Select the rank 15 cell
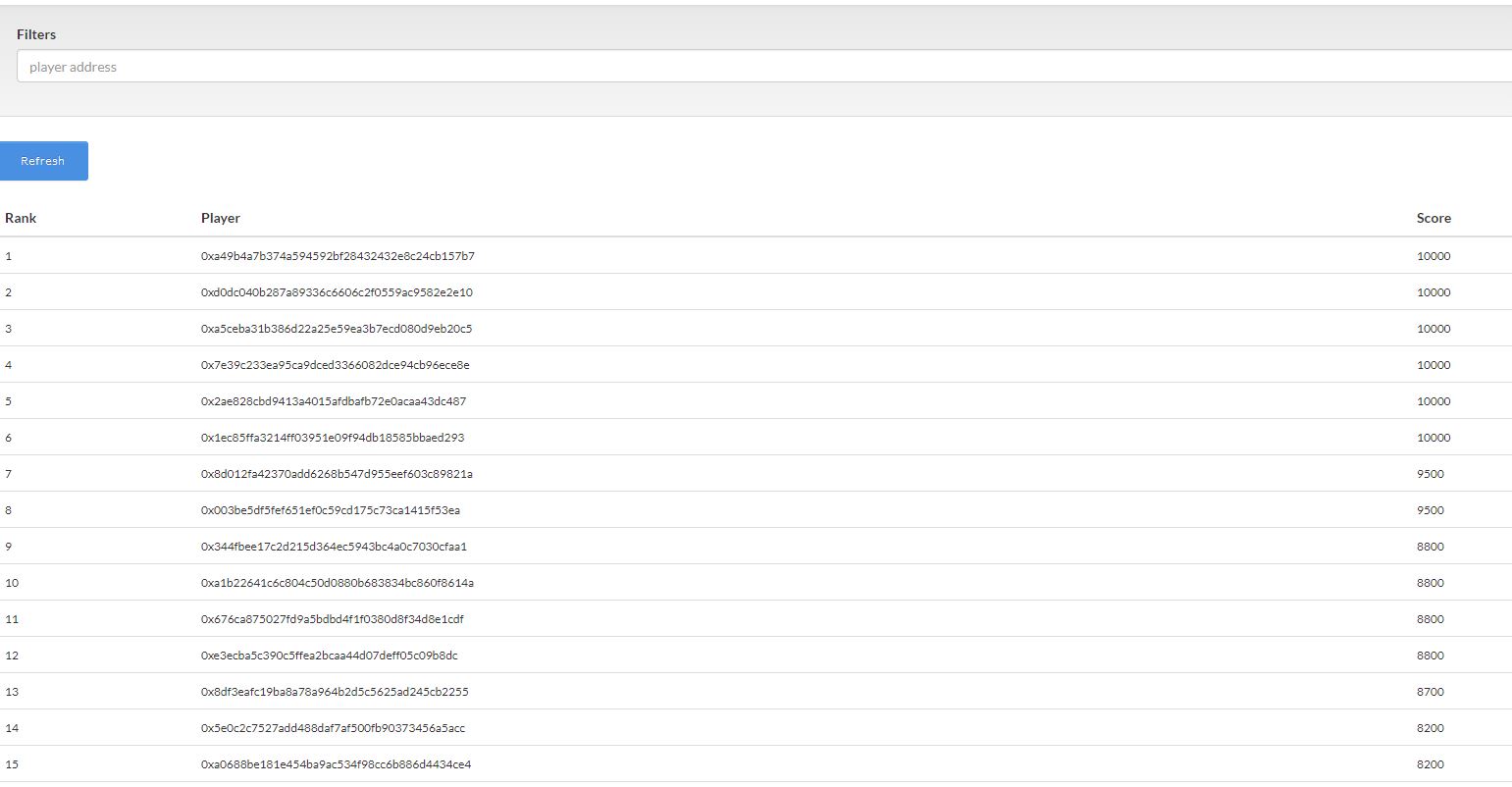Screen dimensions: 1512x787 [12, 764]
